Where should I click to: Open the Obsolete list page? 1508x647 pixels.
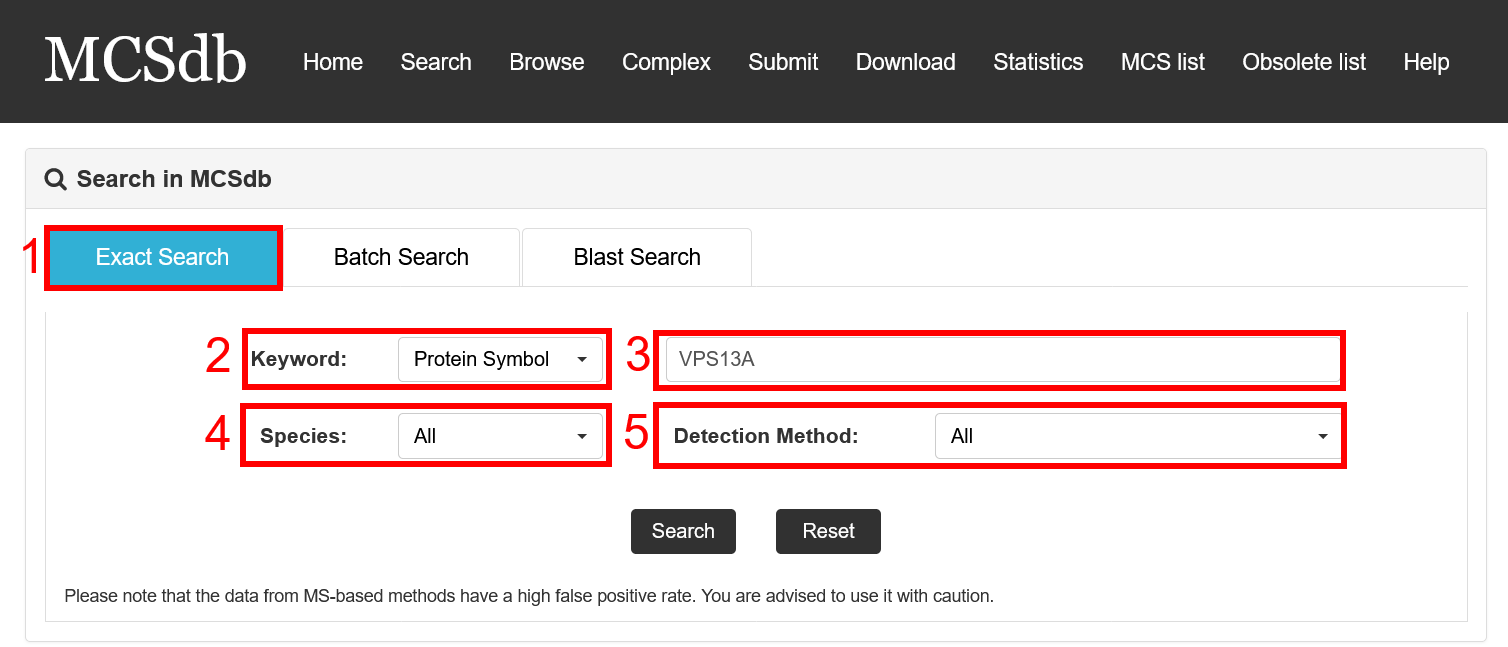click(1304, 62)
